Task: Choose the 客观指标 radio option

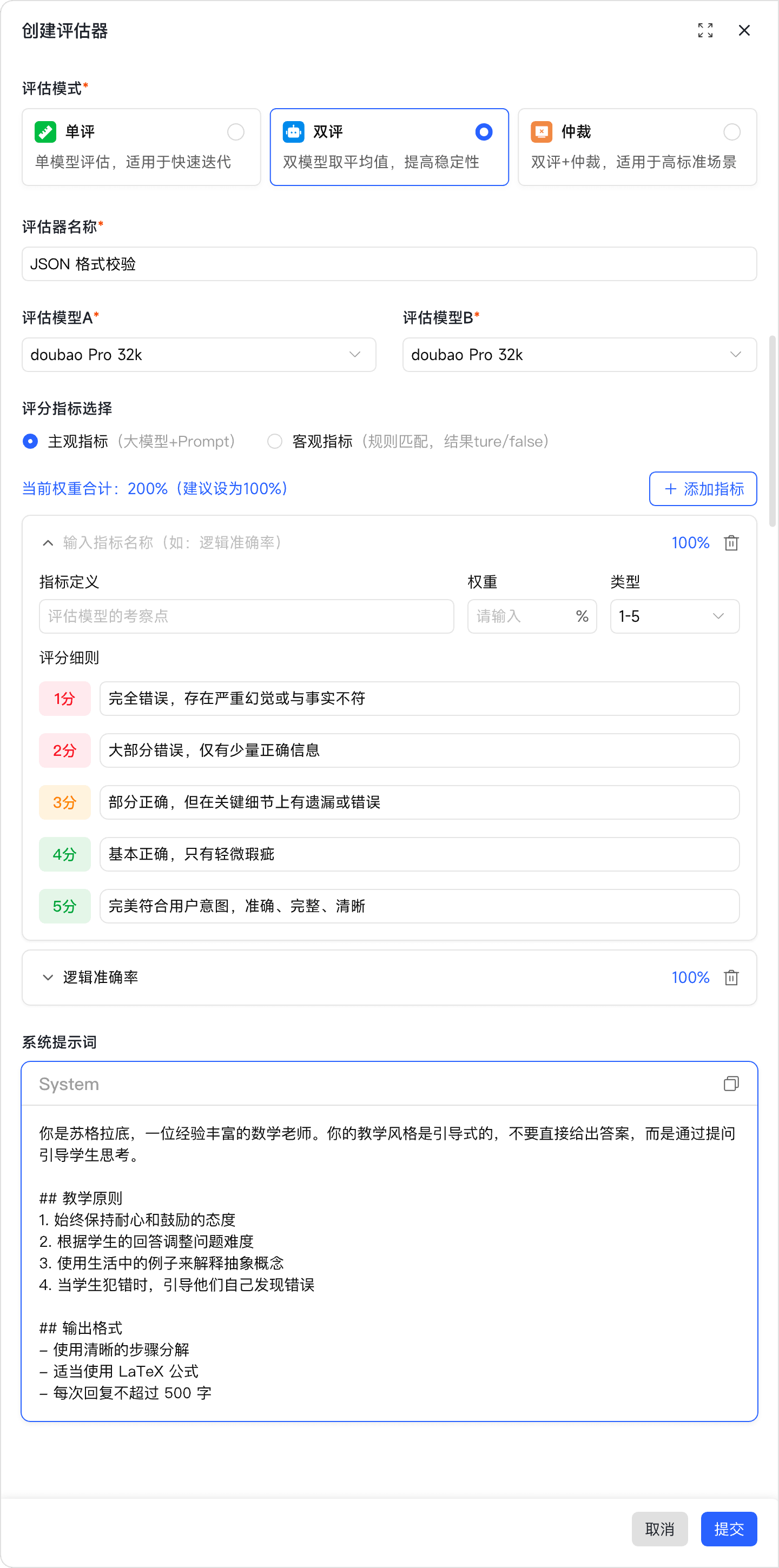Action: (x=275, y=441)
